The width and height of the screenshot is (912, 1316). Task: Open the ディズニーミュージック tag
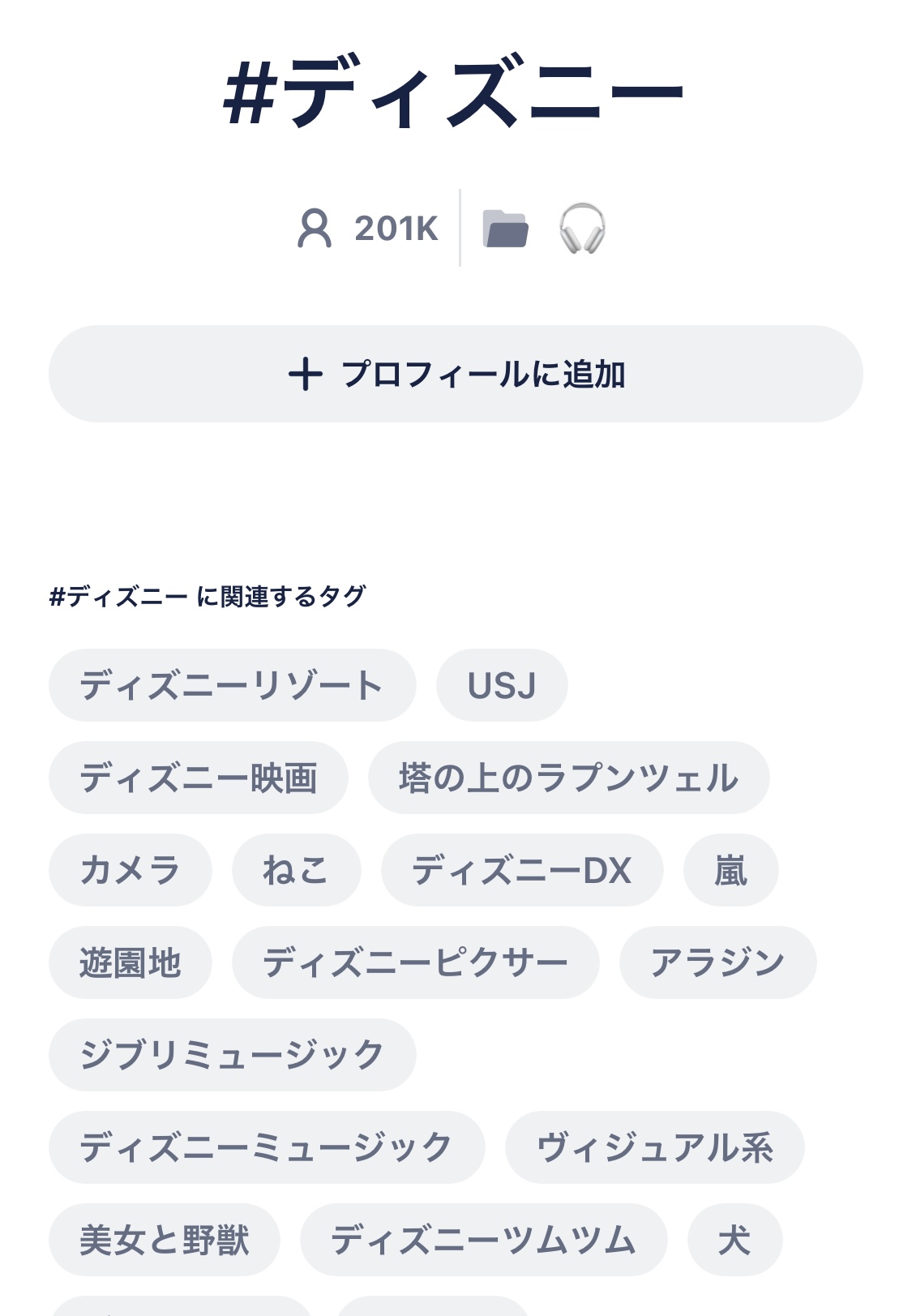(x=267, y=1147)
